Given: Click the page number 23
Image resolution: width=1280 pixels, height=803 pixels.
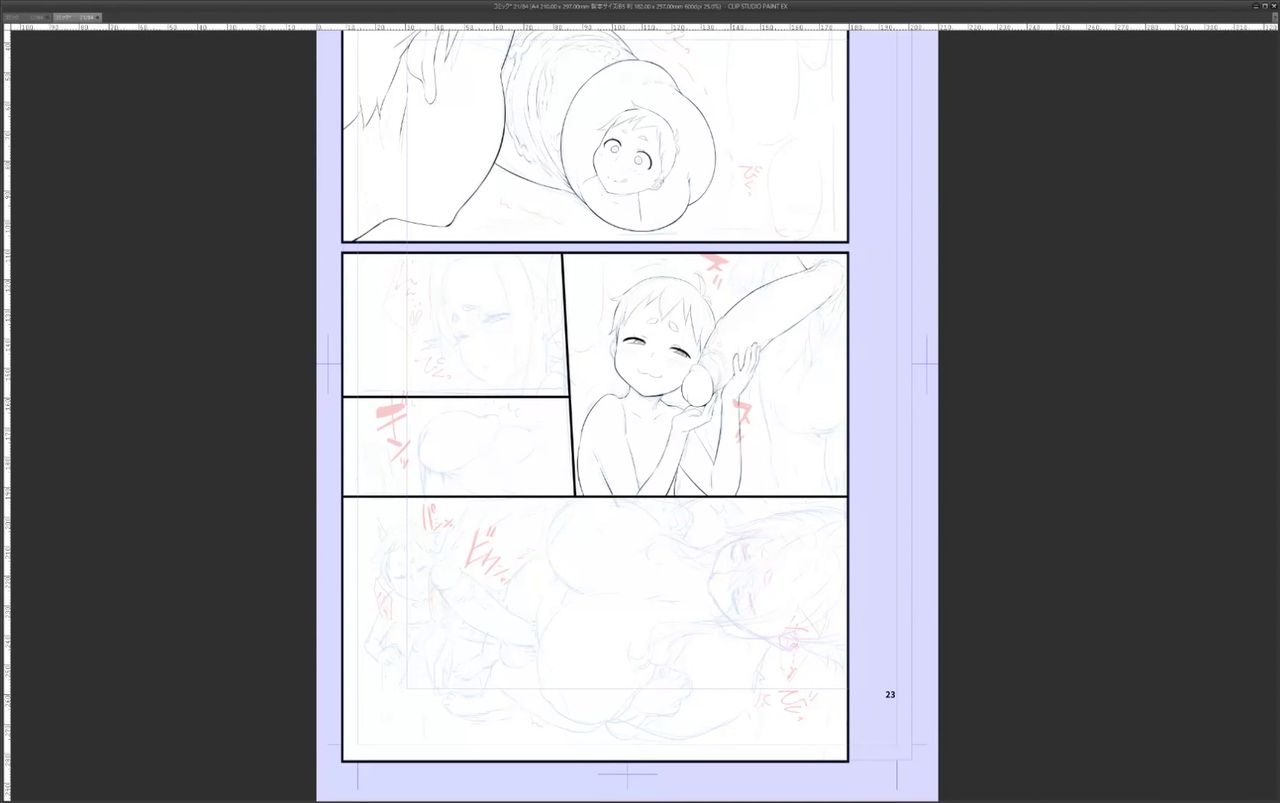Looking at the screenshot, I should 890,694.
